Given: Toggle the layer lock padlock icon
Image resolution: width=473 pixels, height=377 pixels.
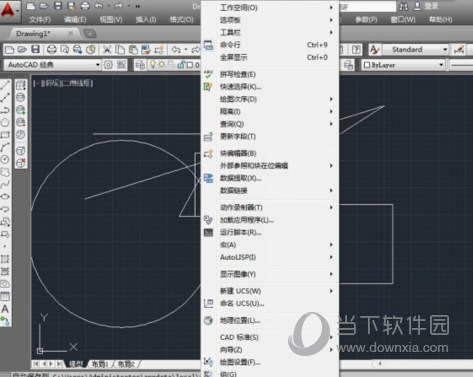Looking at the screenshot, I should point(181,64).
